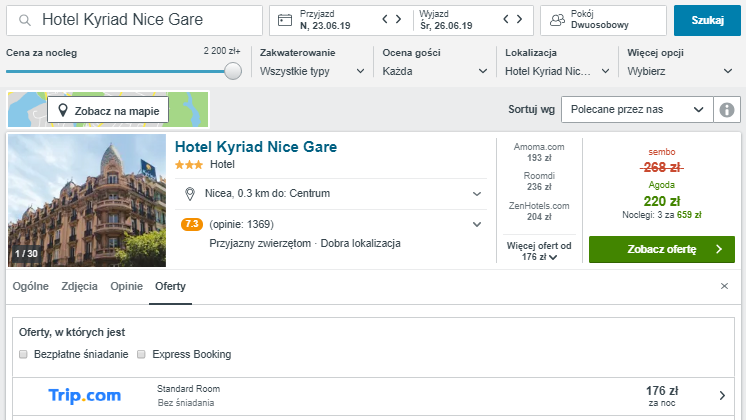Expand the reviews rating row
The image size is (746, 420).
pos(331,224)
